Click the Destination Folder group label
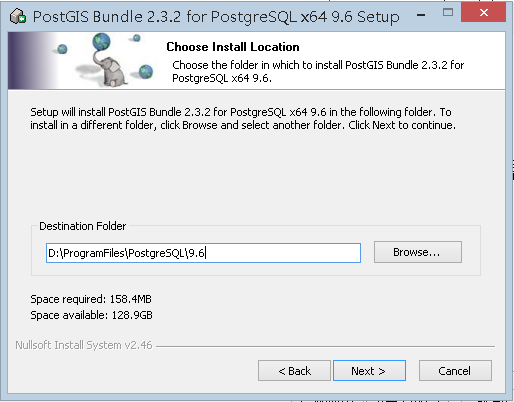The image size is (514, 402). click(83, 226)
